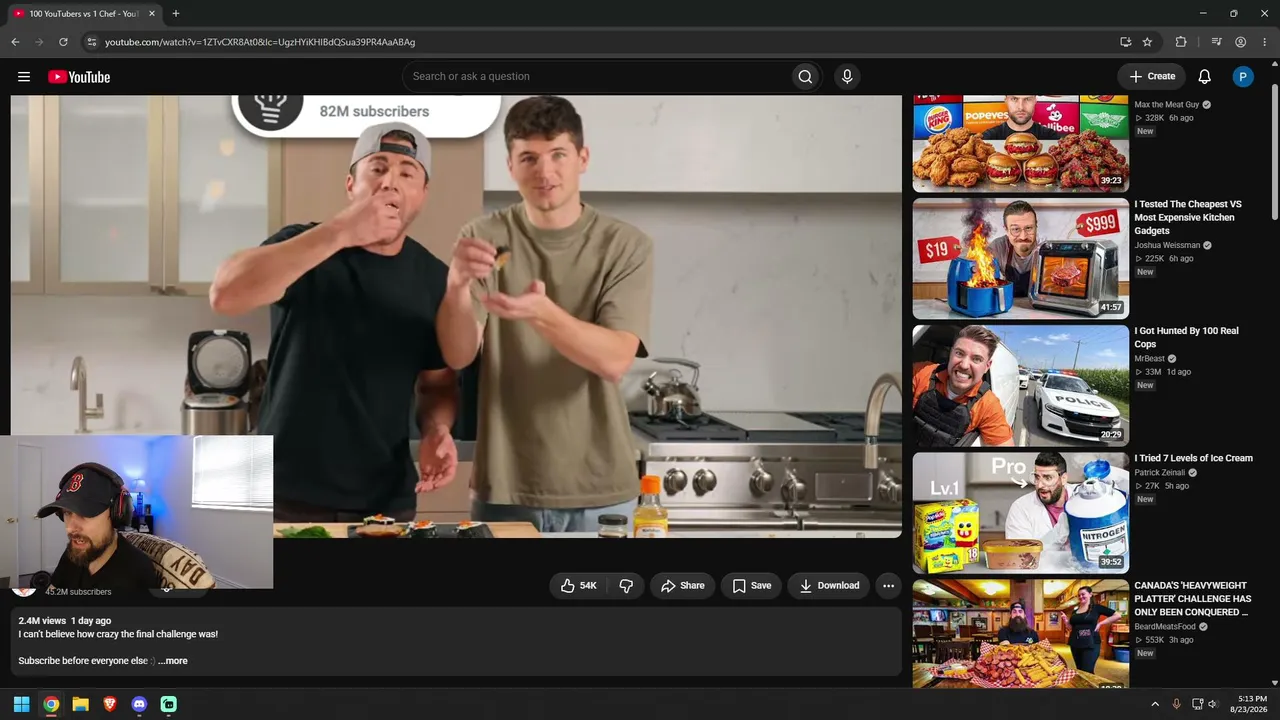Open the YouTube guide hamburger menu
The image size is (1280, 720).
tap(24, 77)
